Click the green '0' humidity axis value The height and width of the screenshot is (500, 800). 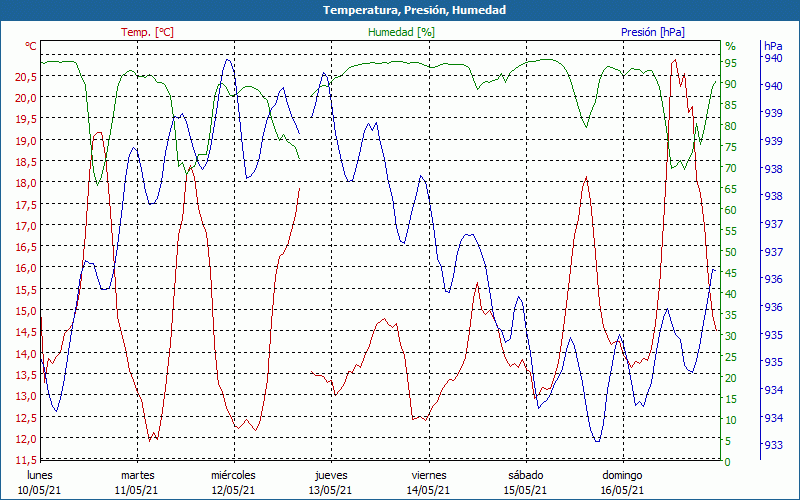(728, 461)
